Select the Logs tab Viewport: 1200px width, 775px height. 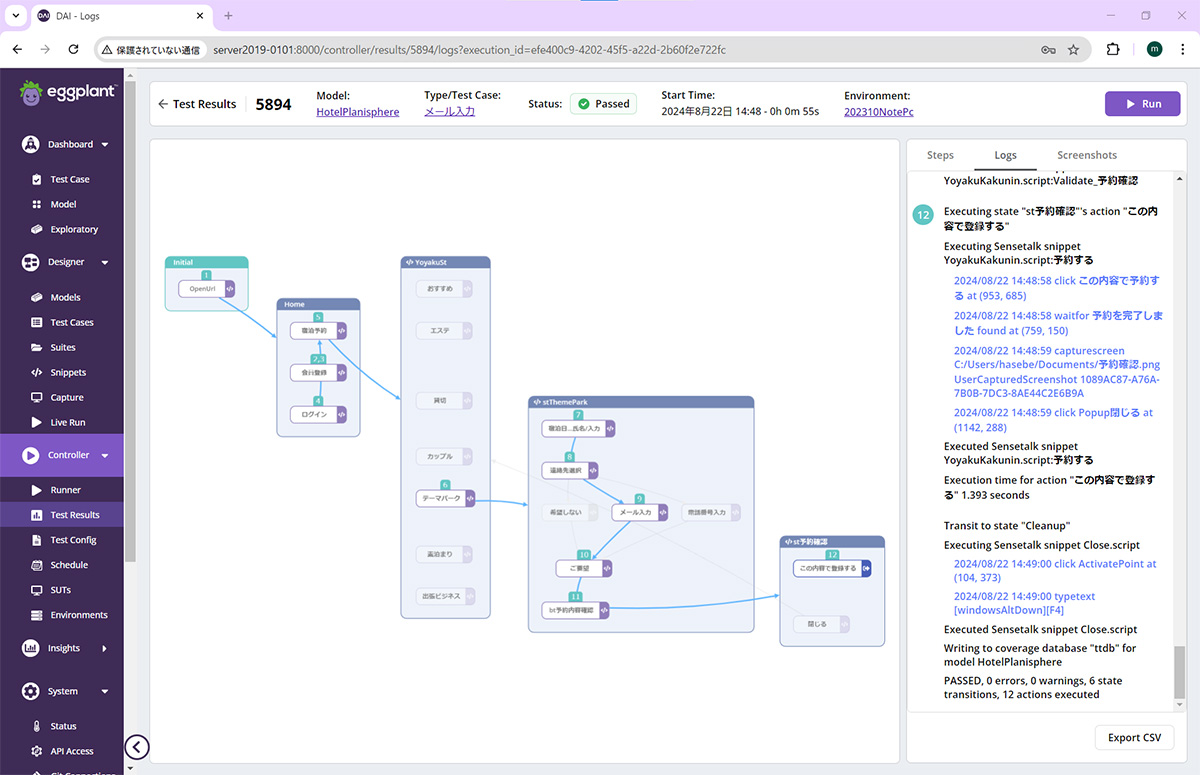point(1005,155)
